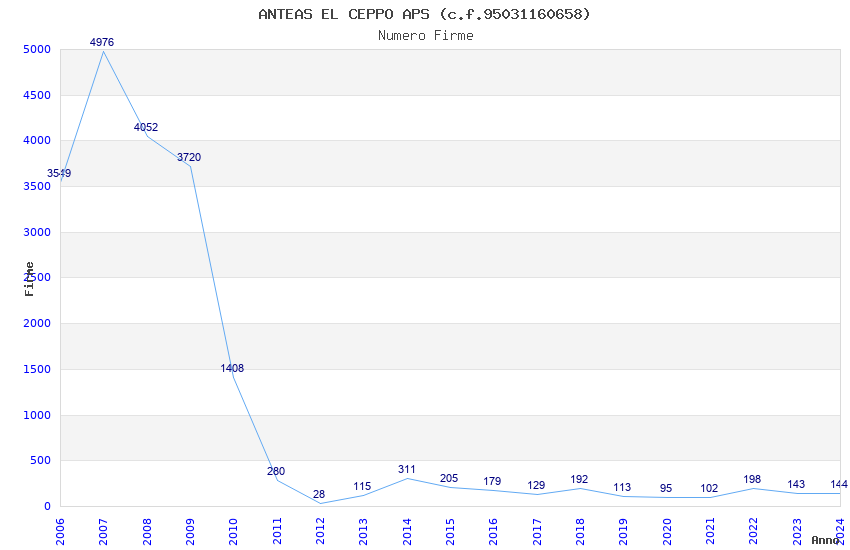
Task: Click x-axis year 2018
Action: tap(581, 532)
